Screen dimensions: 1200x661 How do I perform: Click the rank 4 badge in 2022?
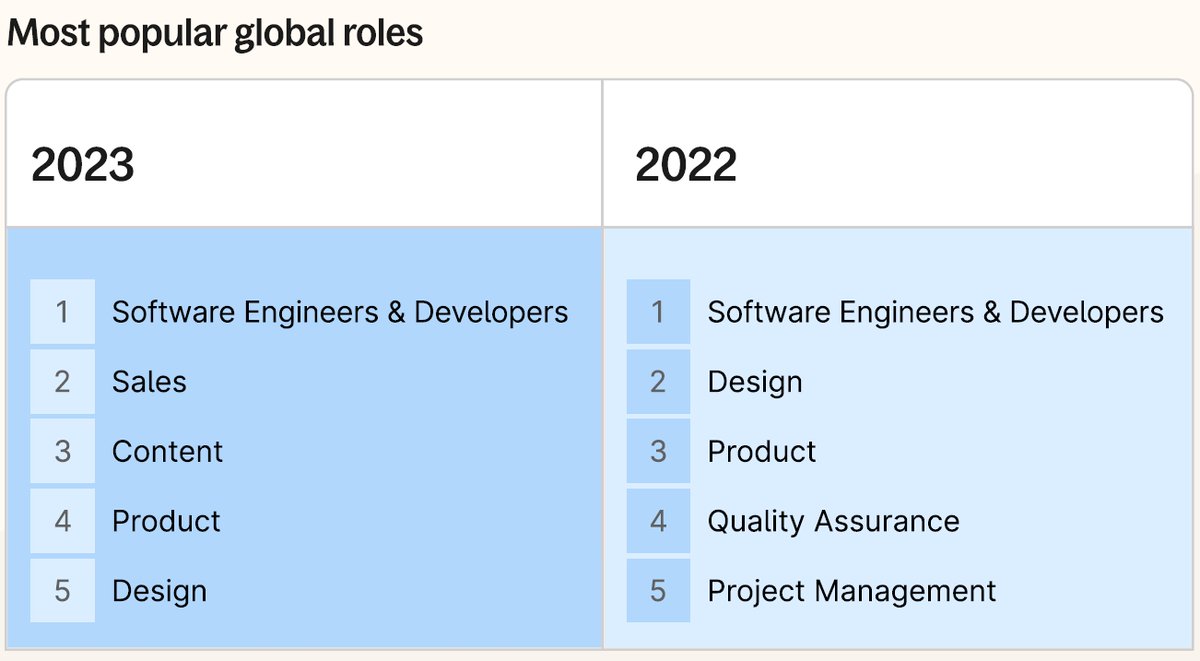(658, 521)
